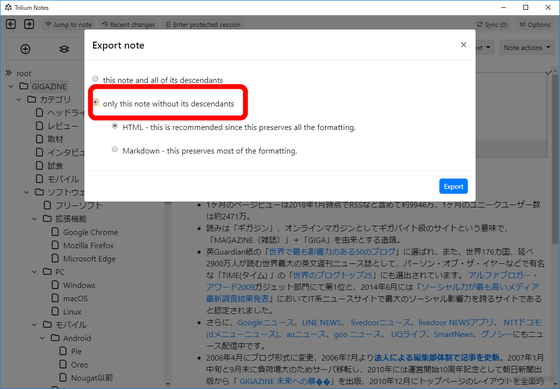Select the フリーソフト note
This screenshot has height=389, width=560.
pos(79,205)
